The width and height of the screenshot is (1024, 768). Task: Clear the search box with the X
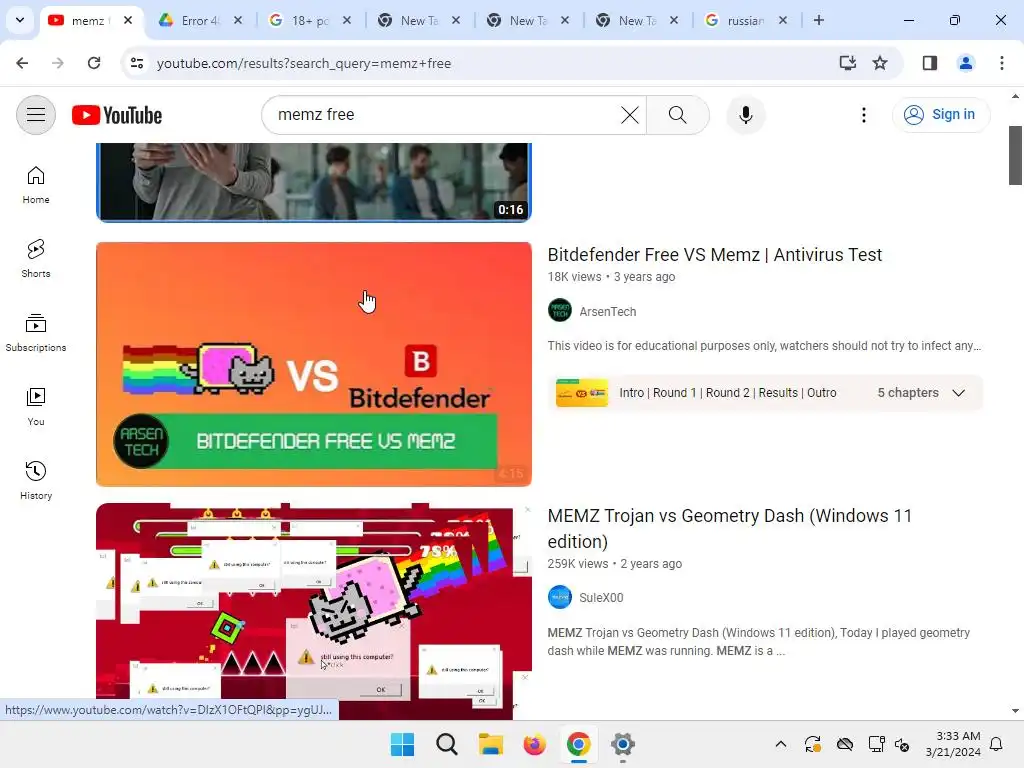coord(630,115)
